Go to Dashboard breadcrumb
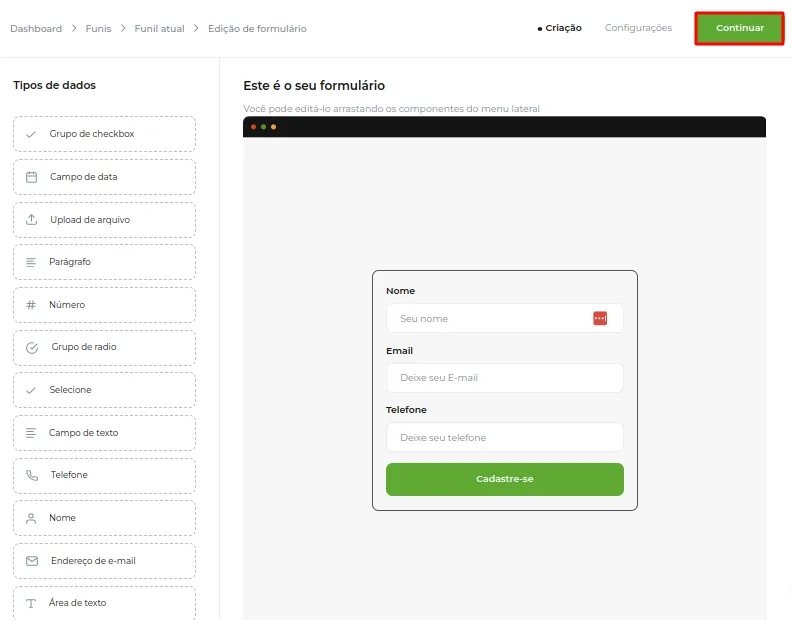Viewport: 792px width, 620px height. tap(36, 28)
